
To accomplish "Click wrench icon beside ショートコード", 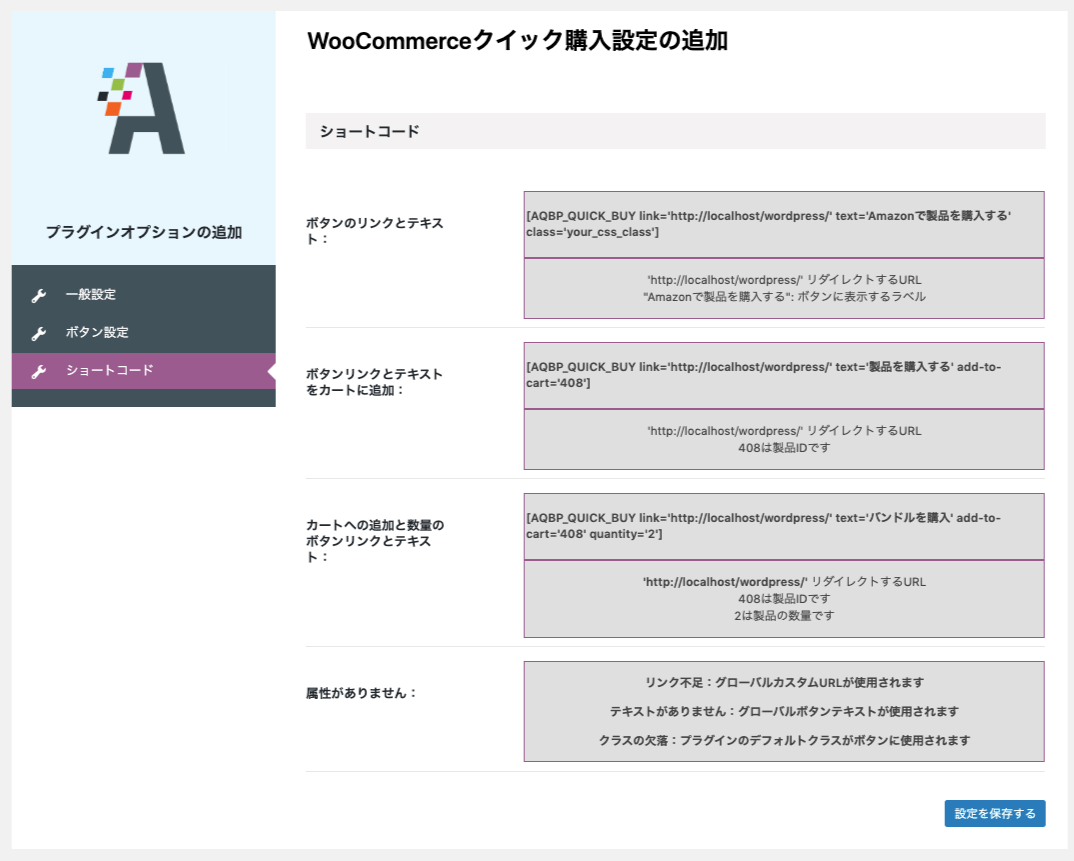I will click(x=39, y=371).
